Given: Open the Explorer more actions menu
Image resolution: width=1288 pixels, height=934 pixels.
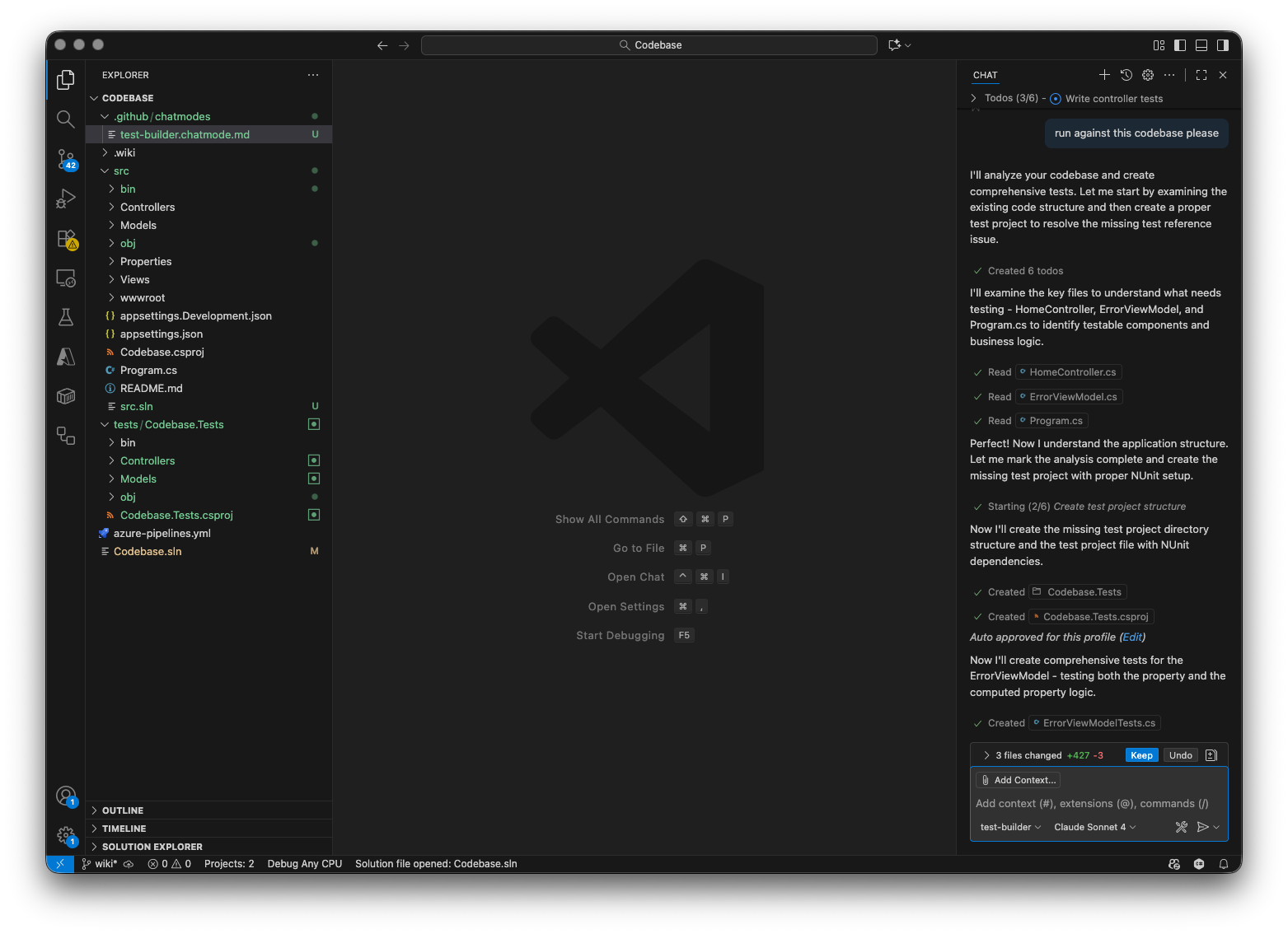Looking at the screenshot, I should pyautogui.click(x=313, y=75).
